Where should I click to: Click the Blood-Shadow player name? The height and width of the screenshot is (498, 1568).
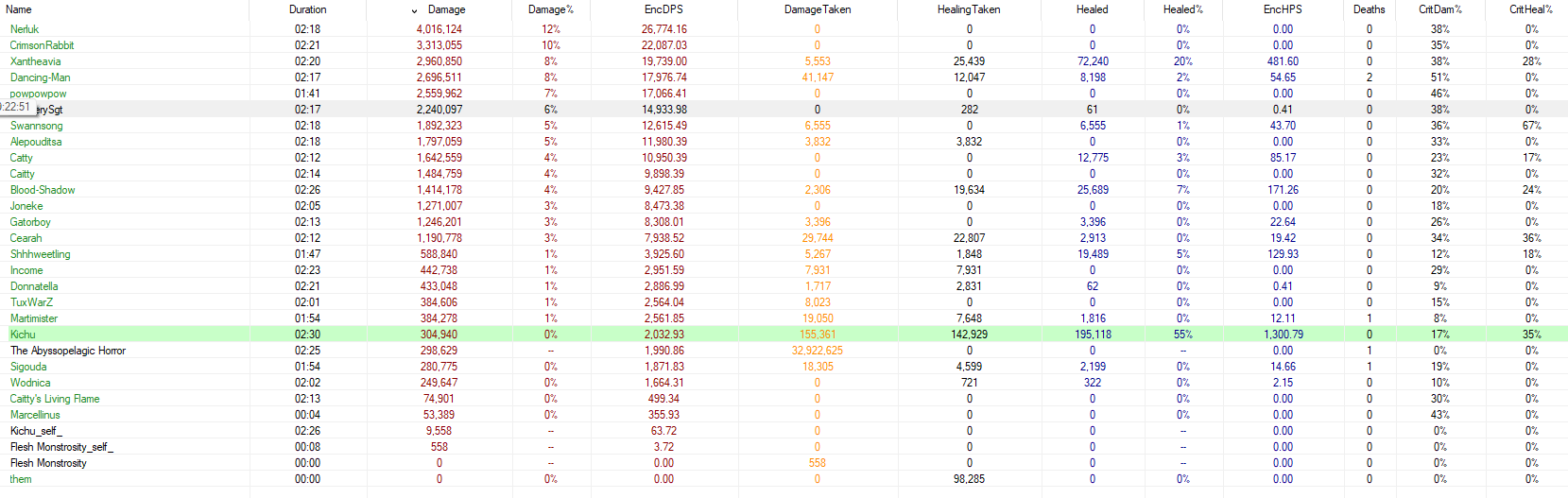43,190
